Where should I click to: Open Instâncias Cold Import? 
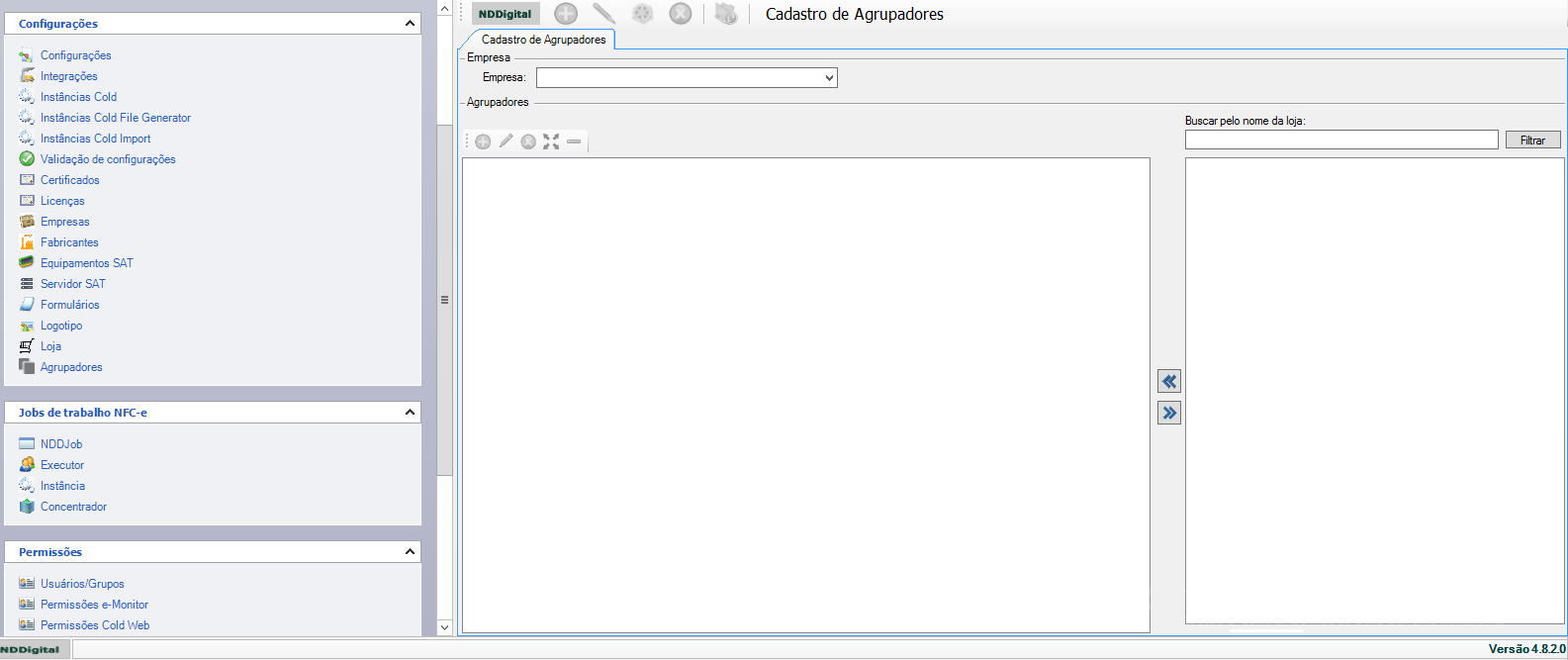click(95, 139)
